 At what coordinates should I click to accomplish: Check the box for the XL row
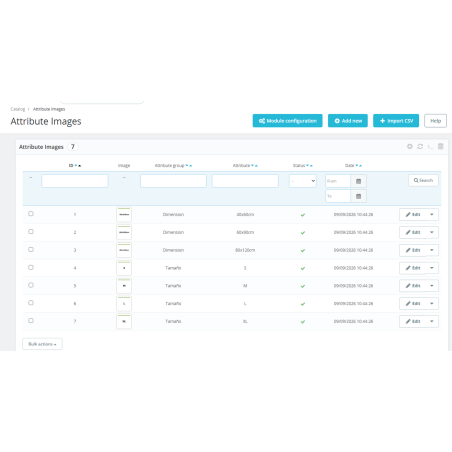coord(31,321)
